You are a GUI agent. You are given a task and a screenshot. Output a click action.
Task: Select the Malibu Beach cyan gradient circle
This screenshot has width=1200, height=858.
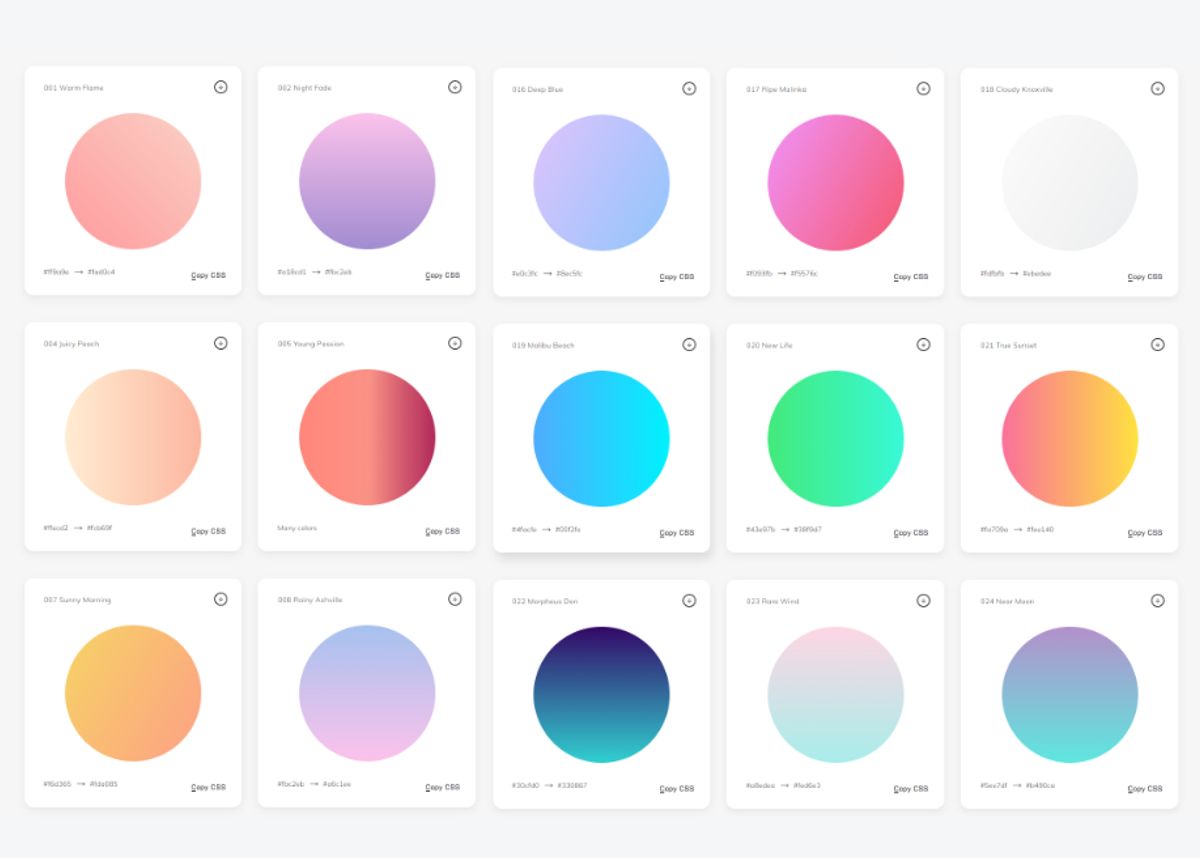coord(601,439)
